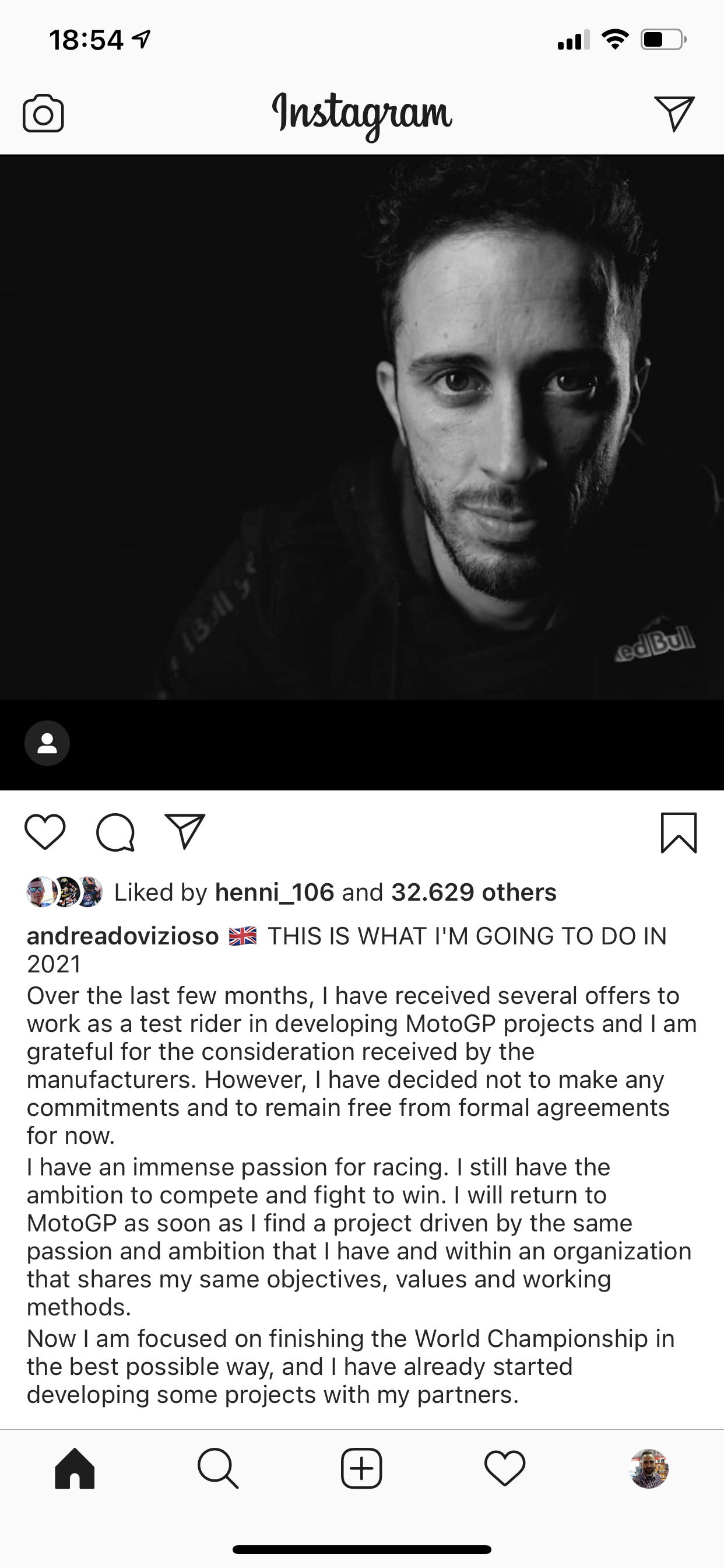Like the post with heart icon
Viewport: 724px width, 1568px height.
(45, 831)
